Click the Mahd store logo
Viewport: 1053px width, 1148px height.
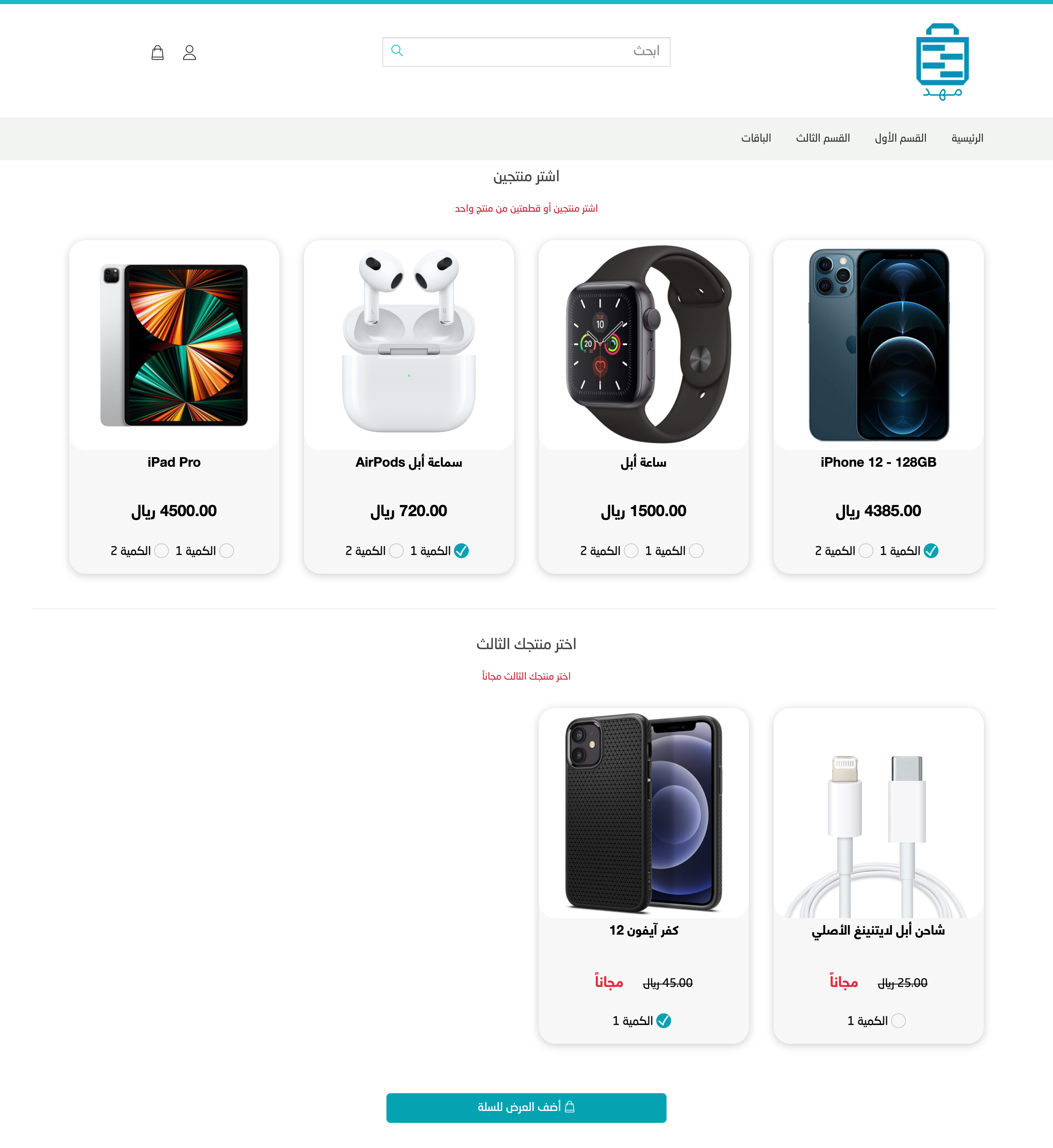coord(943,61)
